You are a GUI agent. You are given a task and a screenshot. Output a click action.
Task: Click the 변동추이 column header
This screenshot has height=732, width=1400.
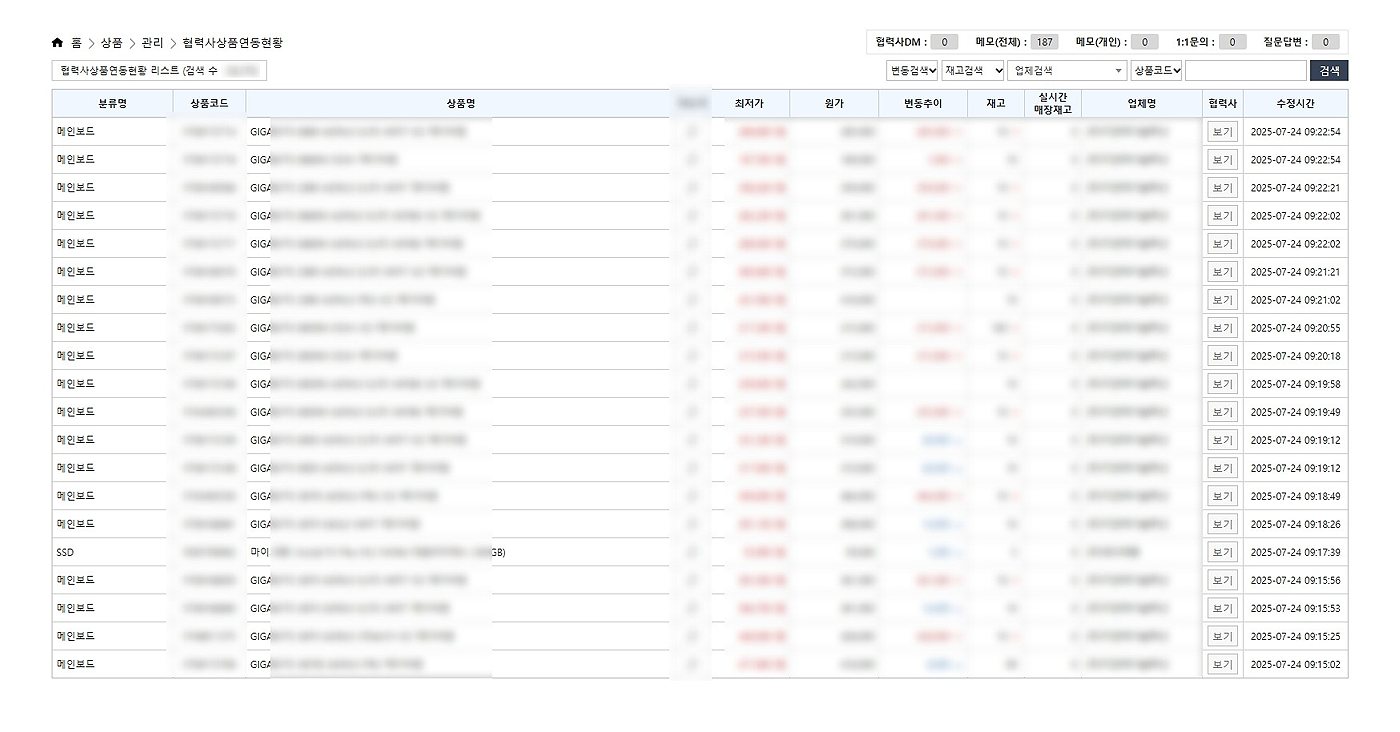tap(922, 104)
